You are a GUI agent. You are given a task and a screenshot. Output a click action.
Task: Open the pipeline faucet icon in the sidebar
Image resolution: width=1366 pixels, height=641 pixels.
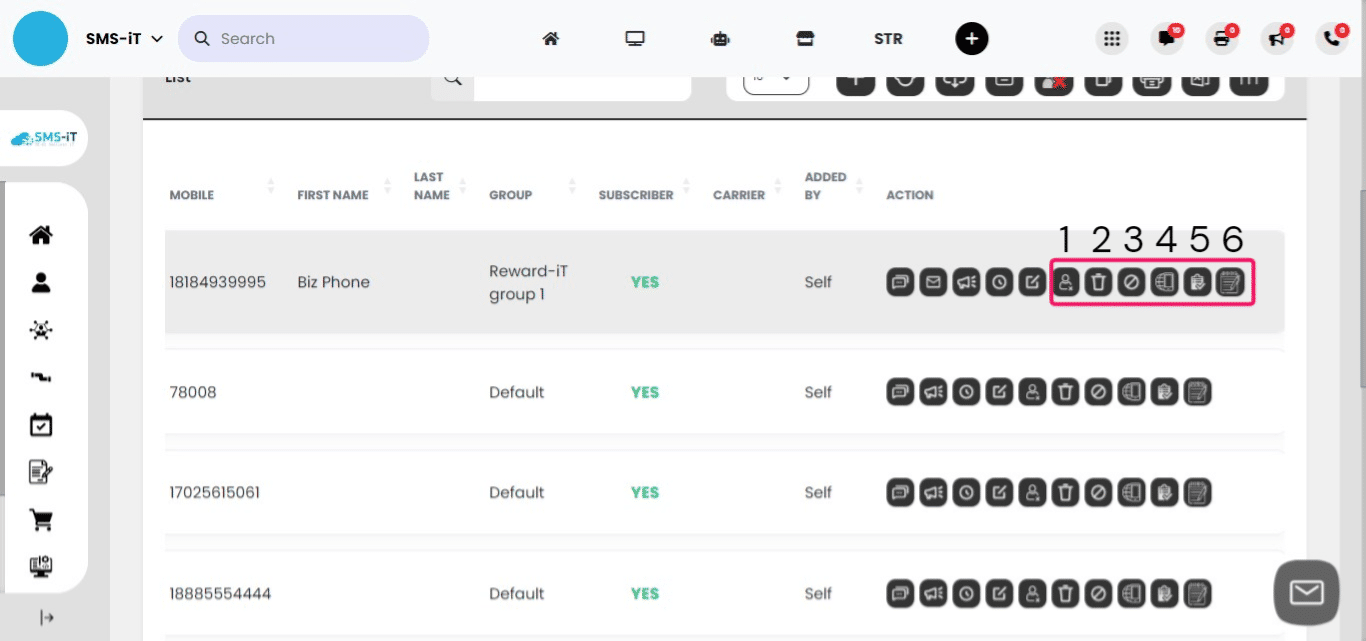[x=41, y=378]
